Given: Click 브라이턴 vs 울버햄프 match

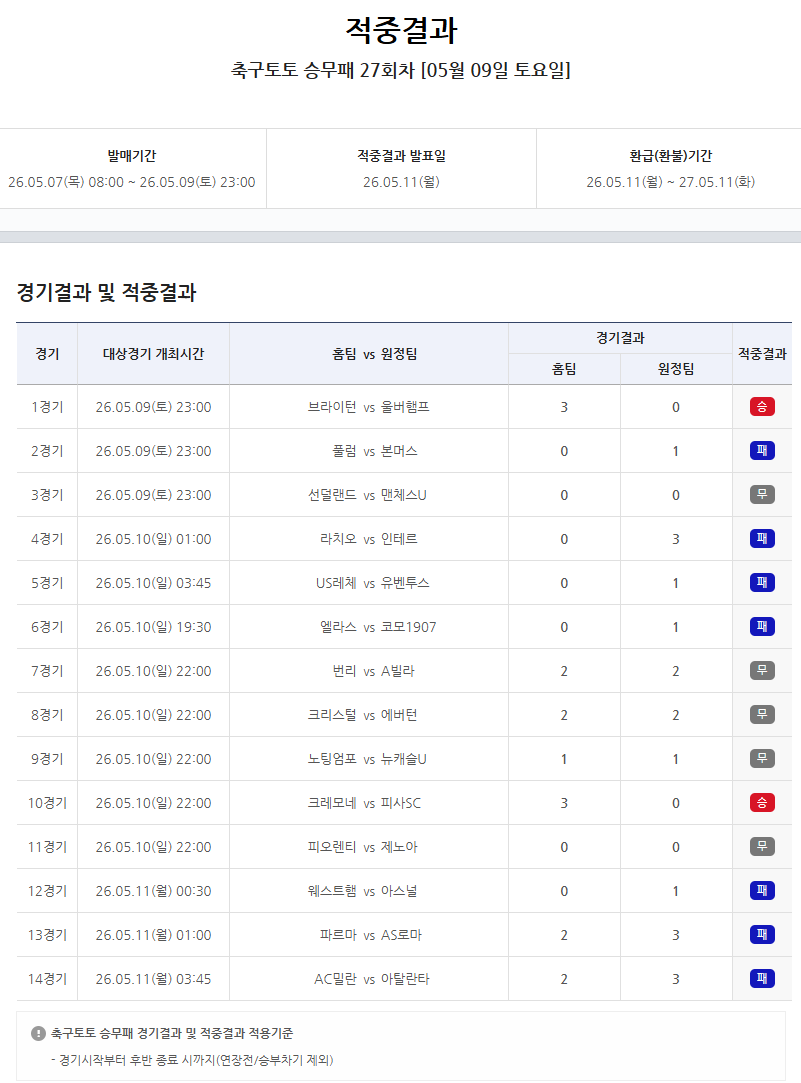Looking at the screenshot, I should 369,407.
